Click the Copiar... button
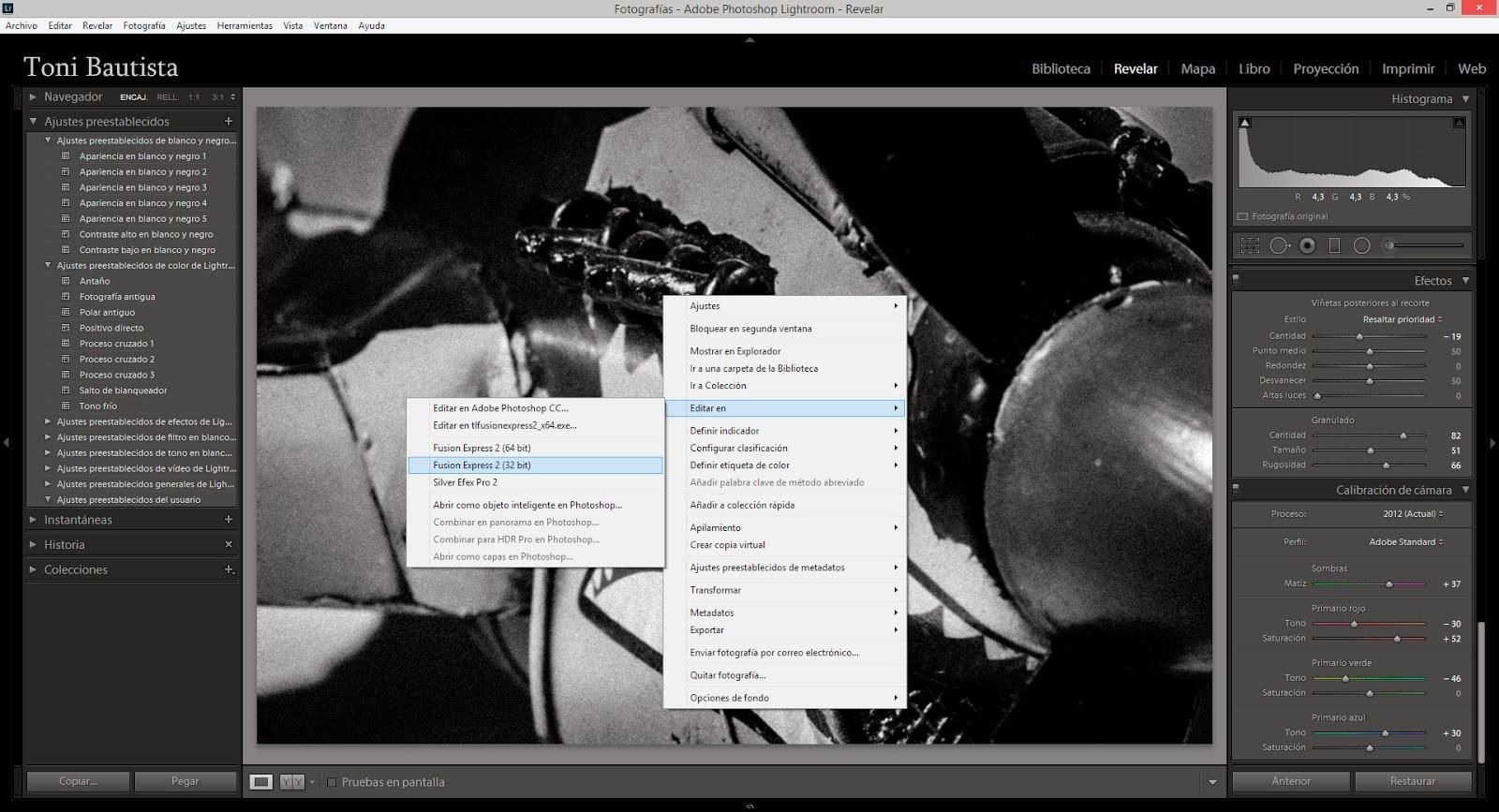 click(78, 781)
